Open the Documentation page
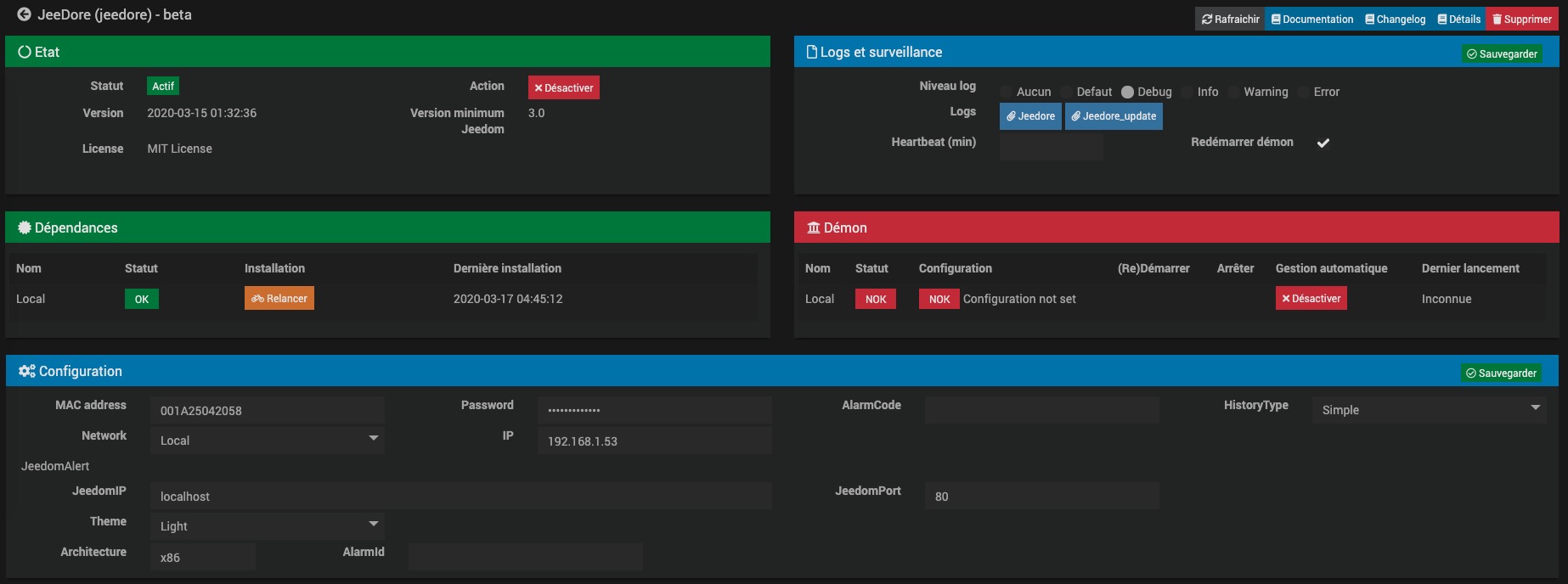Viewport: 1568px width, 584px height. tap(1312, 19)
